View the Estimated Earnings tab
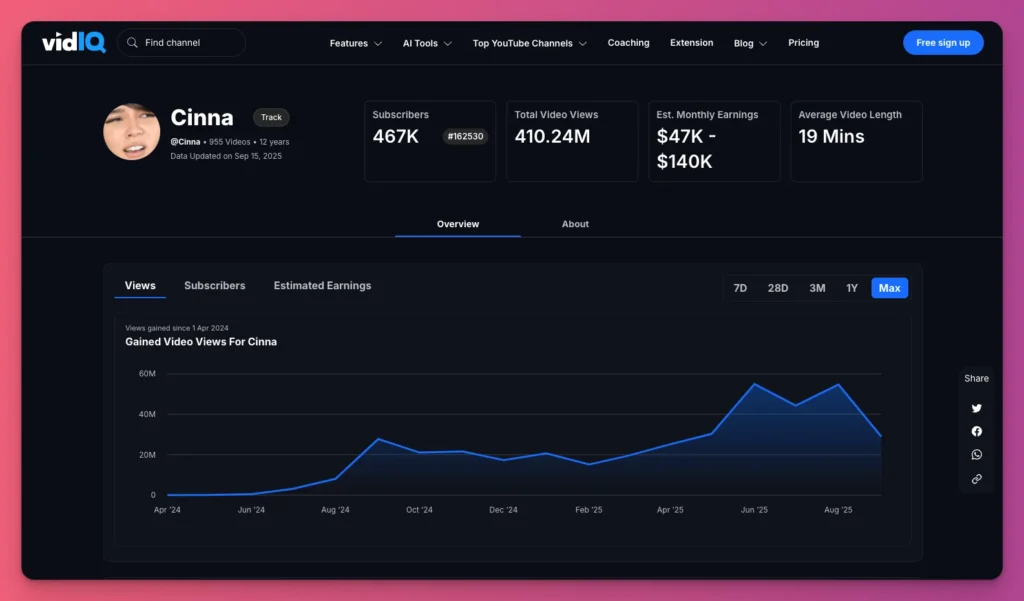 (322, 286)
